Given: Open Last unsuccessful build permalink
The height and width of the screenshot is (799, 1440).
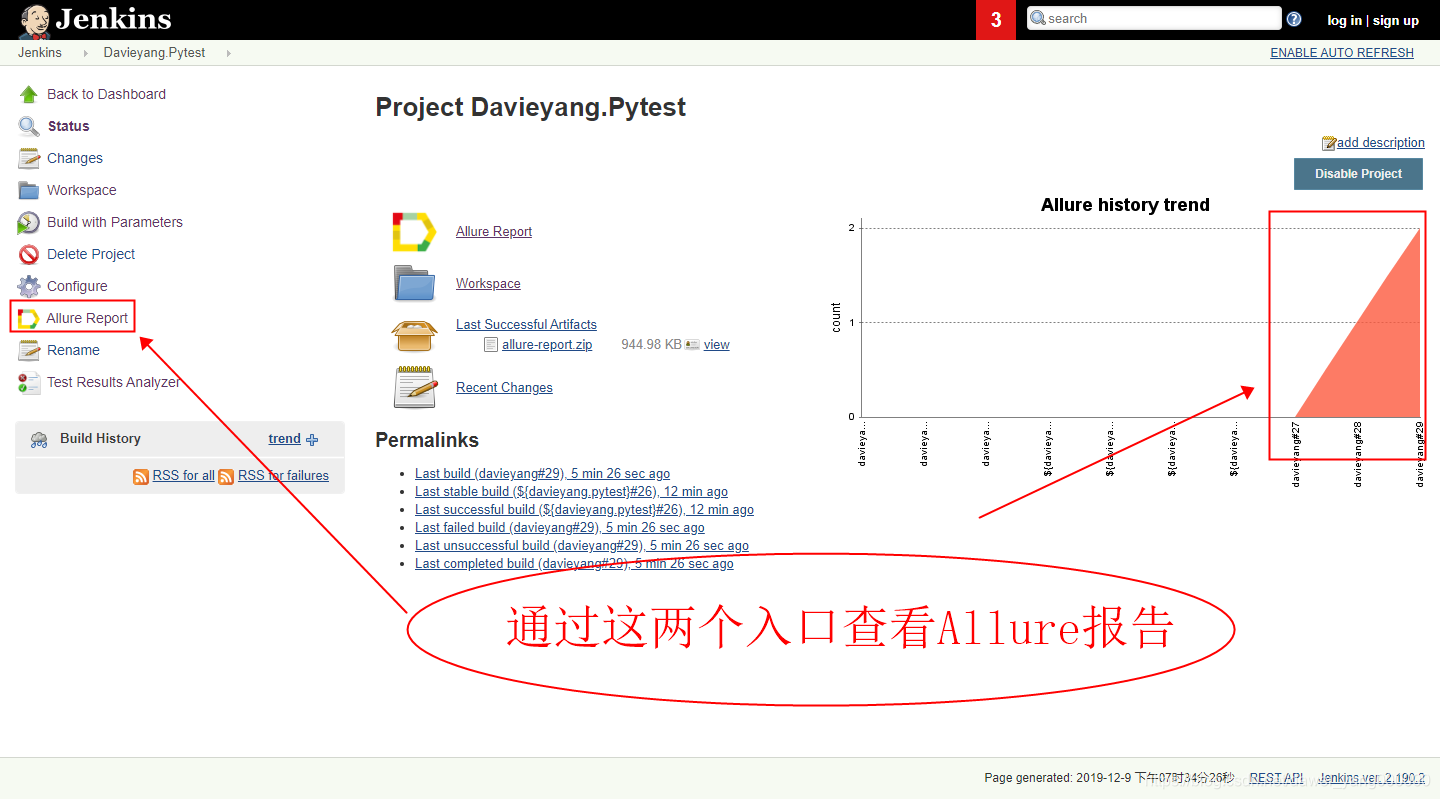Looking at the screenshot, I should click(582, 546).
